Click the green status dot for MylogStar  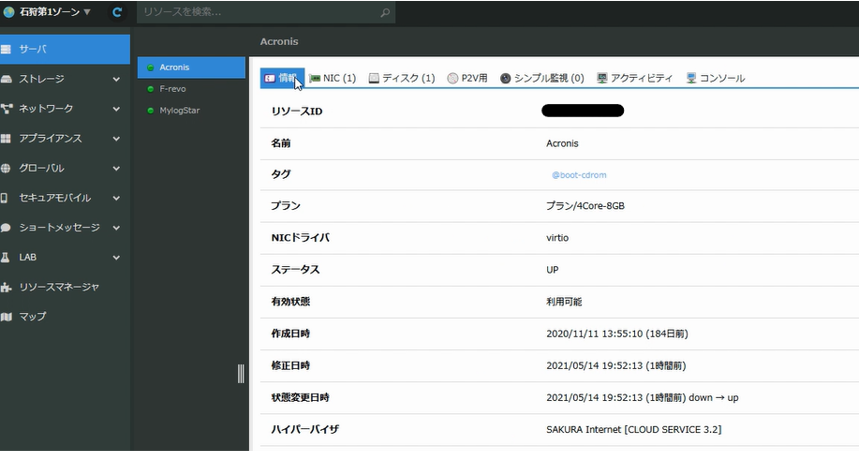pyautogui.click(x=150, y=111)
